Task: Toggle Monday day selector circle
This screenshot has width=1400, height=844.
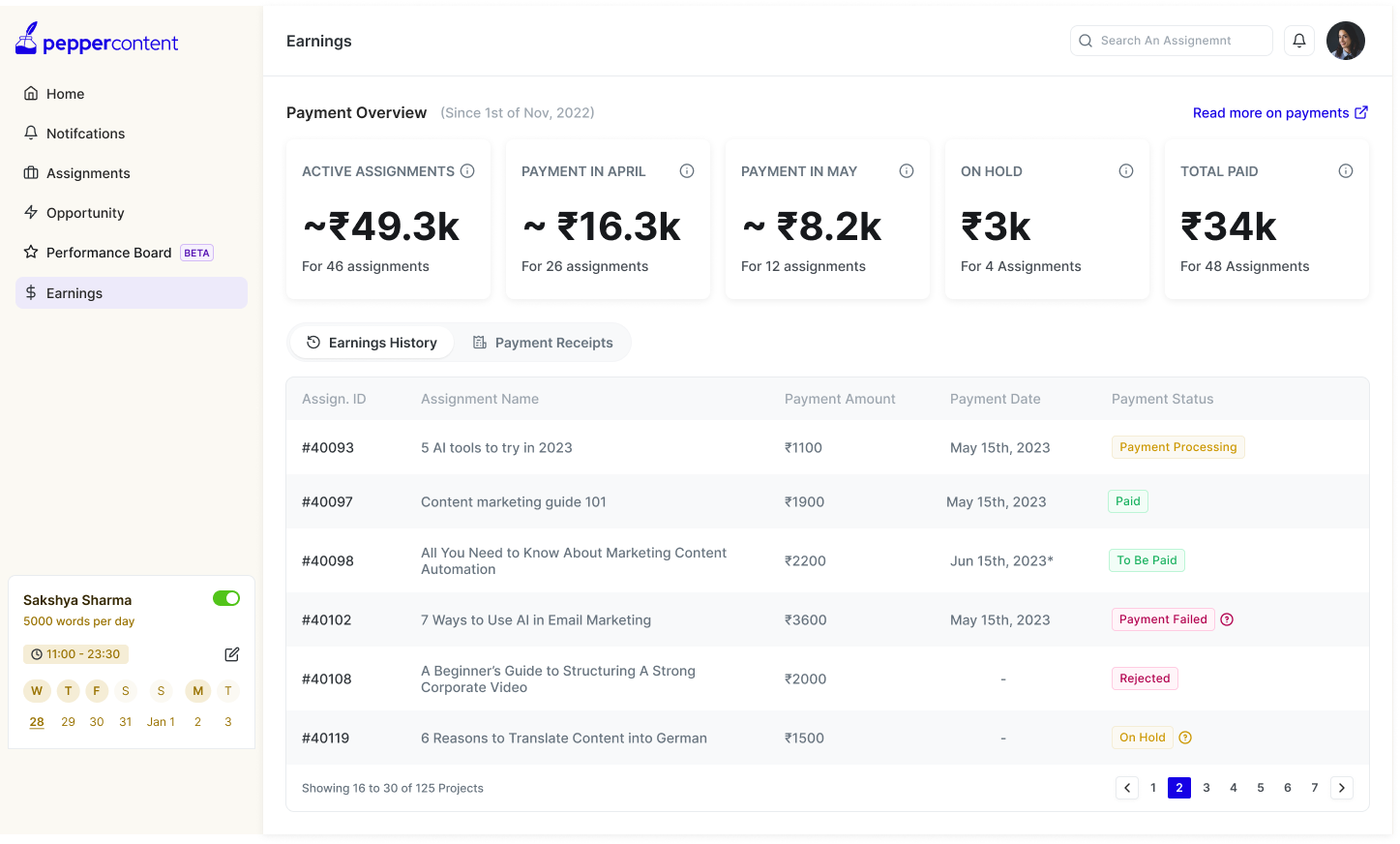Action: (198, 691)
